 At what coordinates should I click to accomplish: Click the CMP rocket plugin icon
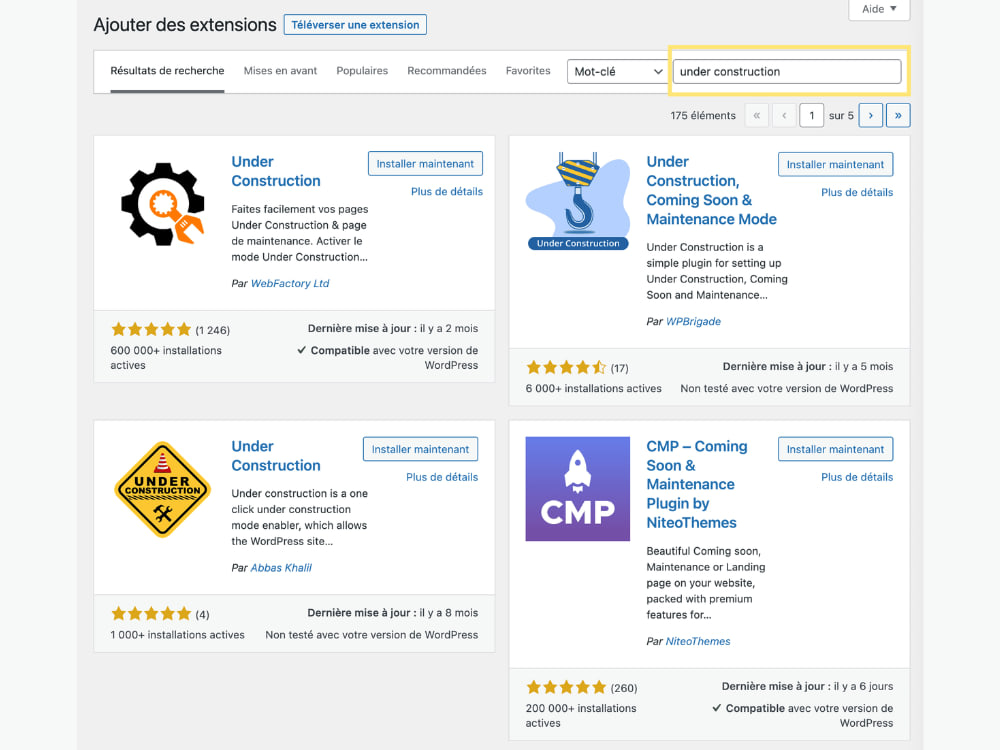[578, 489]
